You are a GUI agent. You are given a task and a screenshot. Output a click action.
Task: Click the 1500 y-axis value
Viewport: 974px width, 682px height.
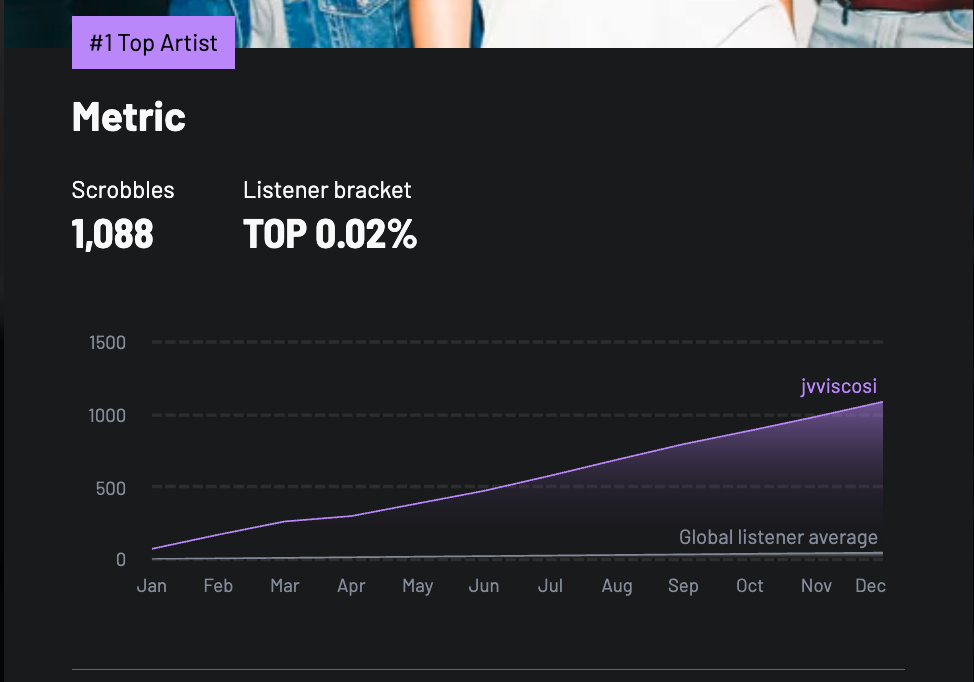pyautogui.click(x=107, y=343)
